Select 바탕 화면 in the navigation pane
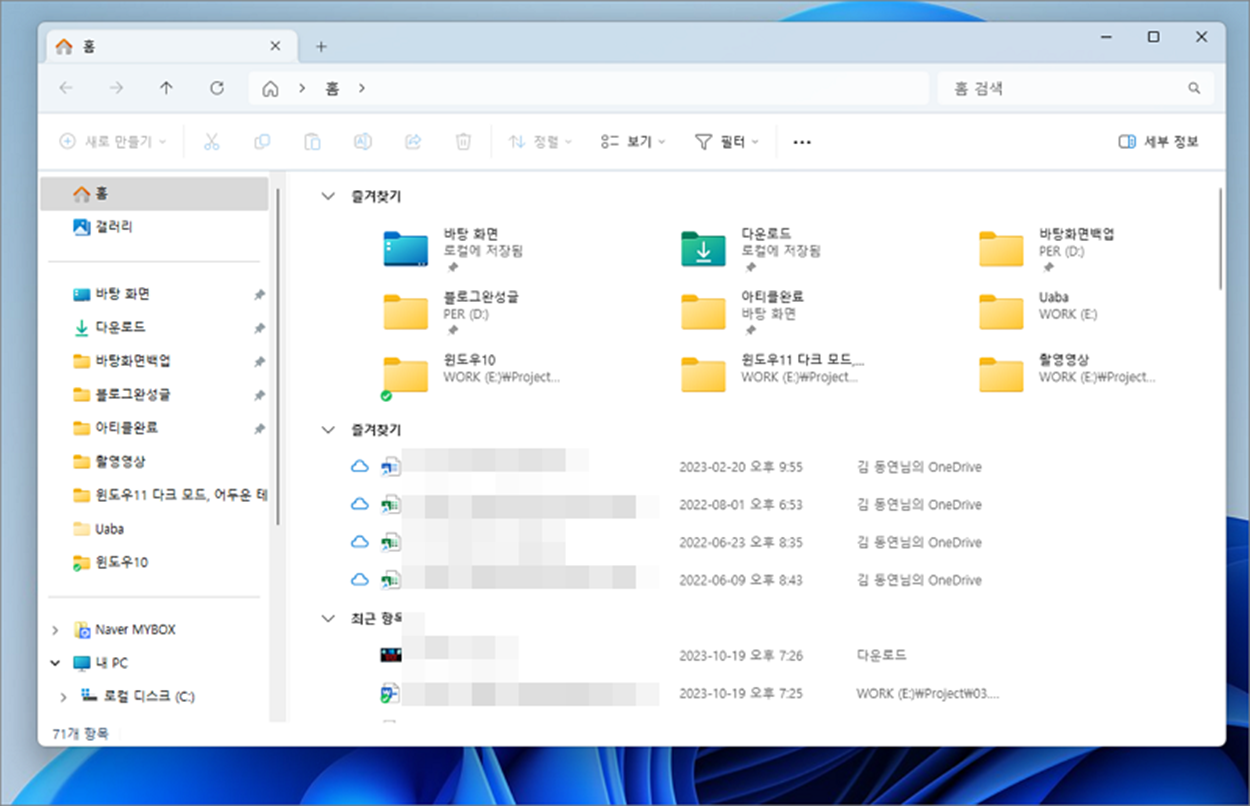This screenshot has height=806, width=1250. (154, 294)
